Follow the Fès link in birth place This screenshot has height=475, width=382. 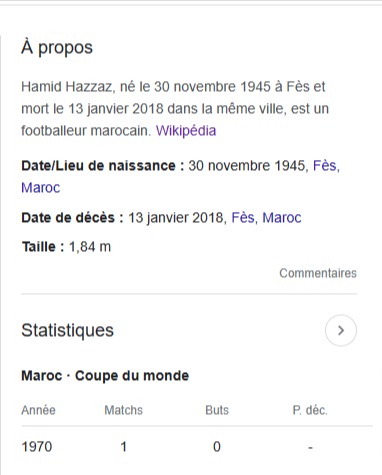coord(326,166)
